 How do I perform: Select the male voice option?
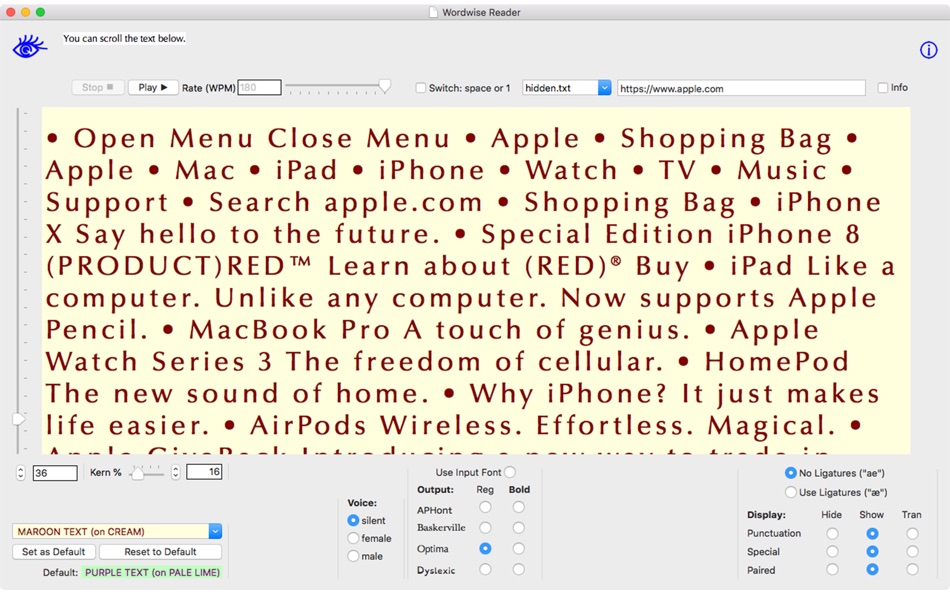pyautogui.click(x=353, y=556)
